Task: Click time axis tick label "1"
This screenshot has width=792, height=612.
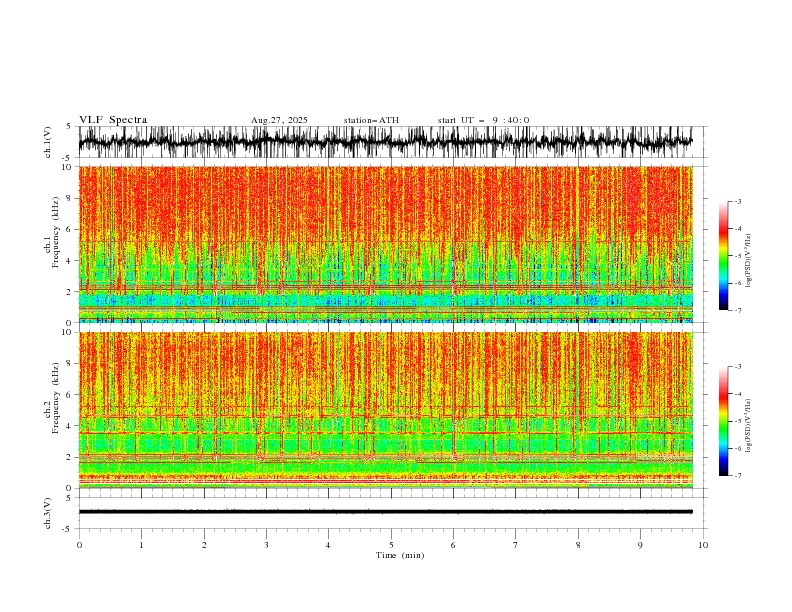Action: (141, 545)
